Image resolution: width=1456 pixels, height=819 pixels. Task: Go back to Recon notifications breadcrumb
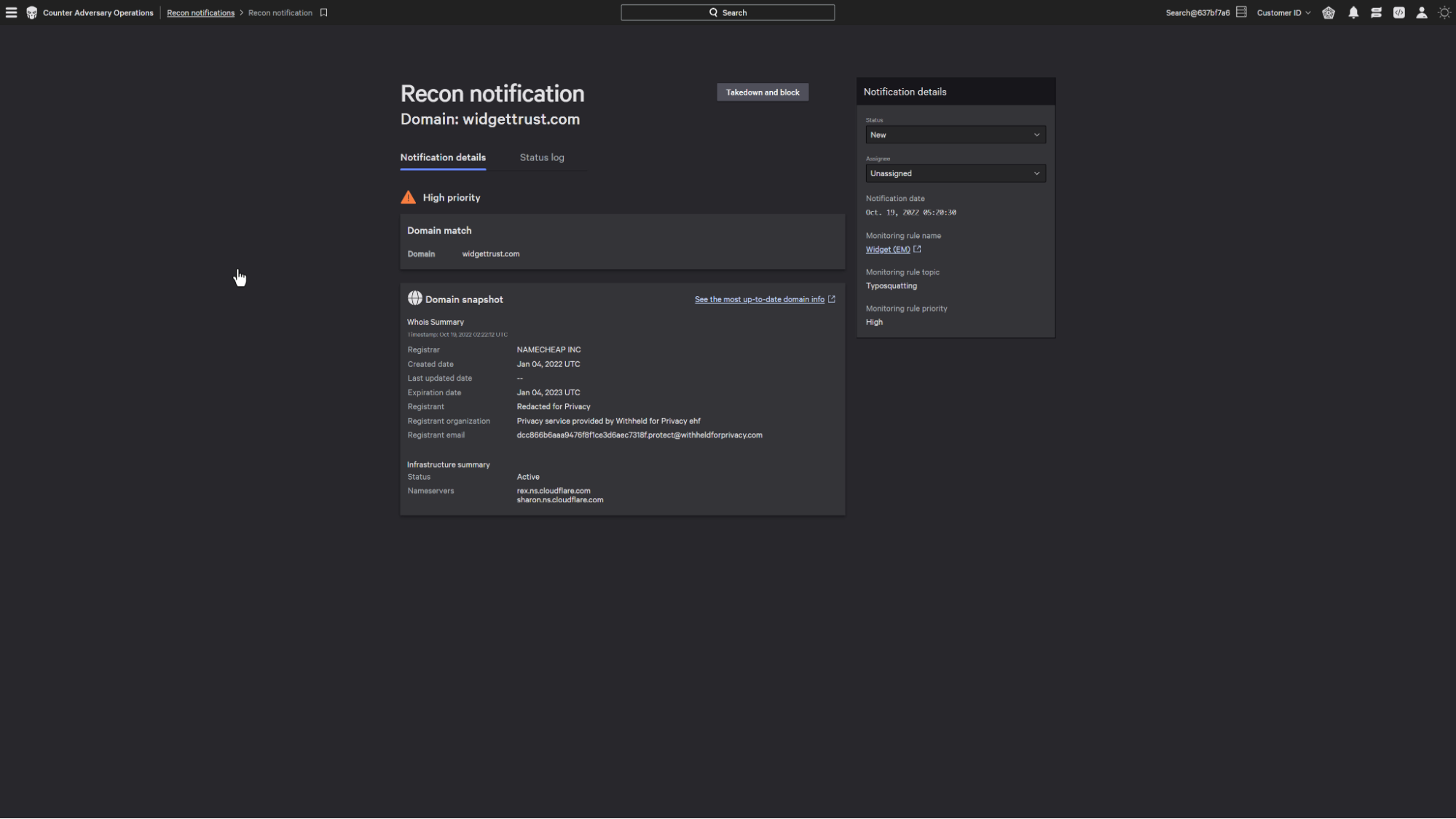200,12
